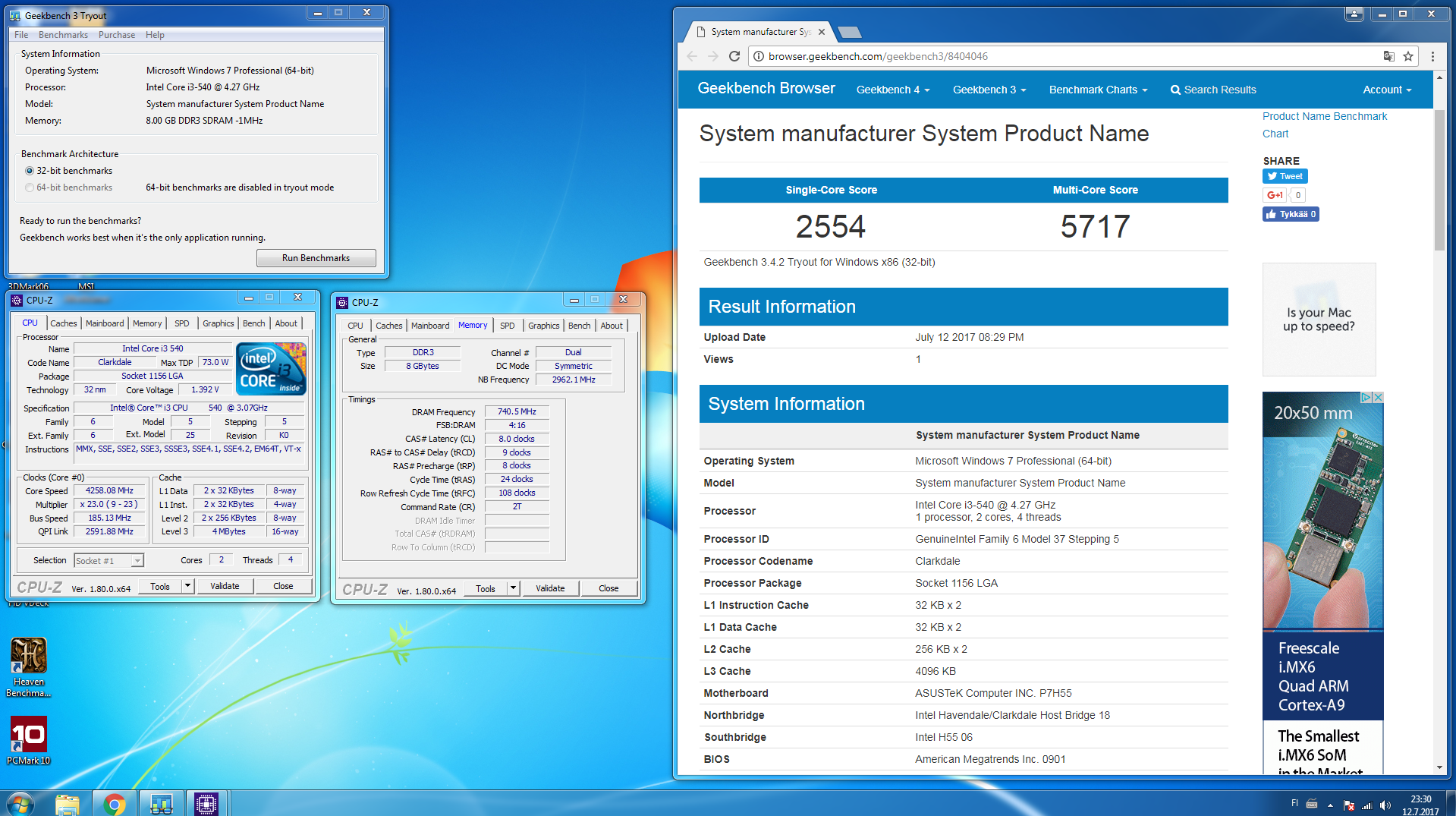Open About tab in right CPU-Z window

click(612, 326)
